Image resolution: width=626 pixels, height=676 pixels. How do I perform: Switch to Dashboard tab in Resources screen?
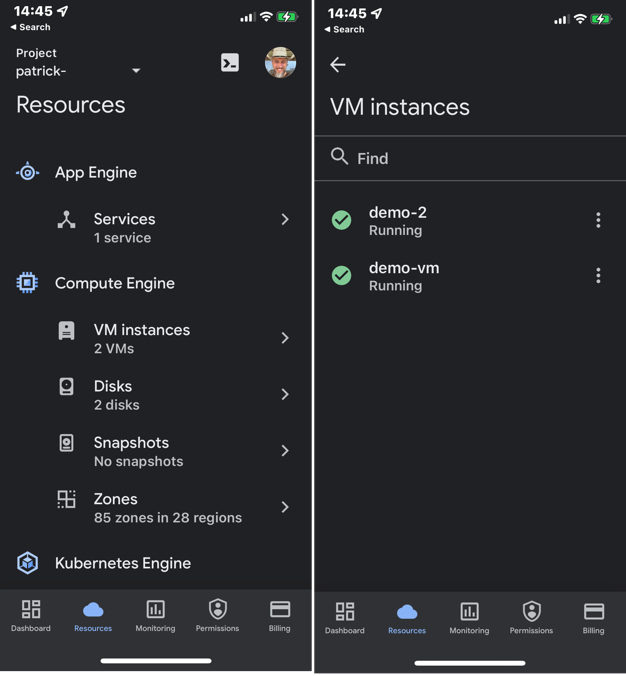coord(31,616)
